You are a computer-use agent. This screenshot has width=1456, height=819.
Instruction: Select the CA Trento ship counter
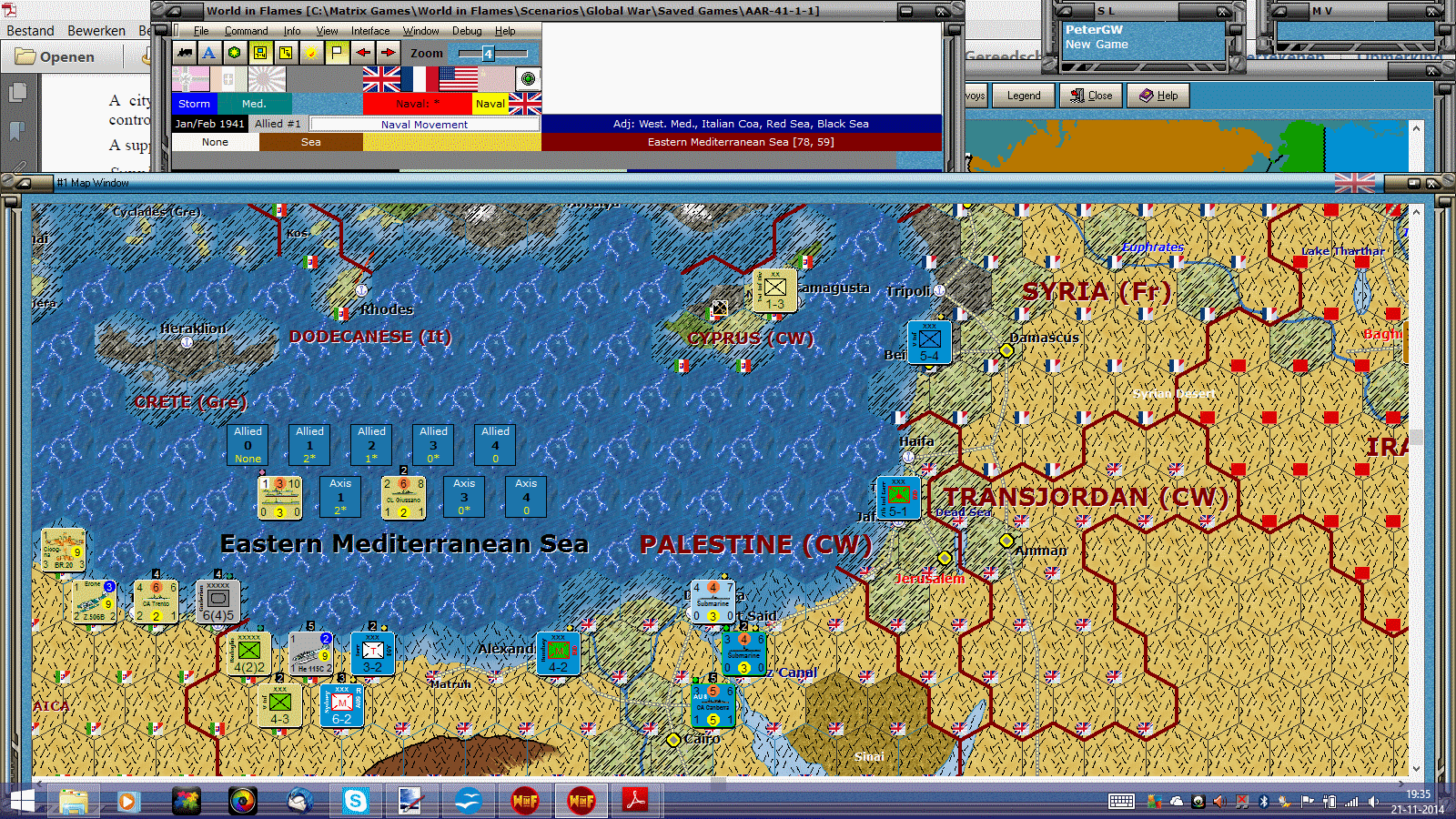pos(156,602)
